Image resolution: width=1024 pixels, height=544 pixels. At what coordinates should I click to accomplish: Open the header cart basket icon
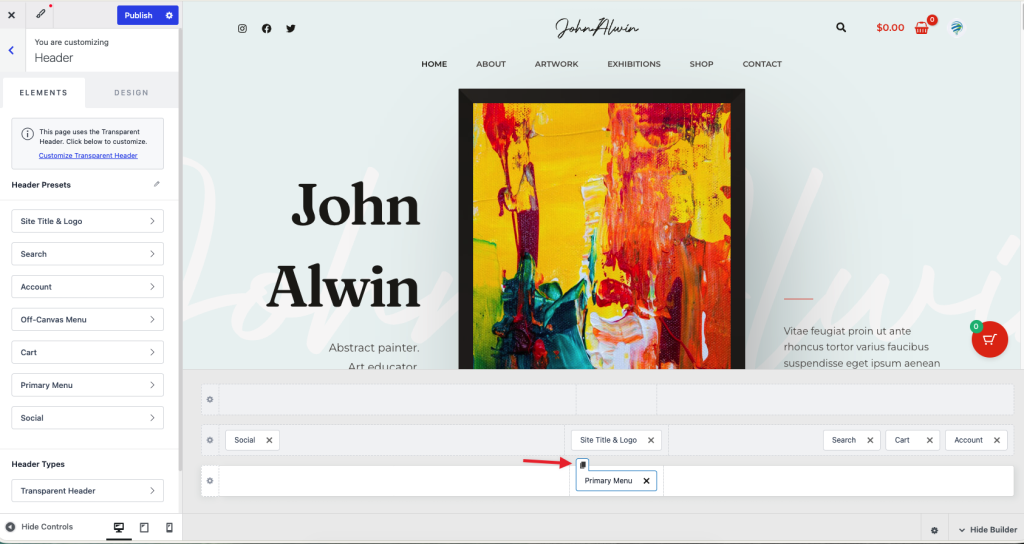point(921,28)
